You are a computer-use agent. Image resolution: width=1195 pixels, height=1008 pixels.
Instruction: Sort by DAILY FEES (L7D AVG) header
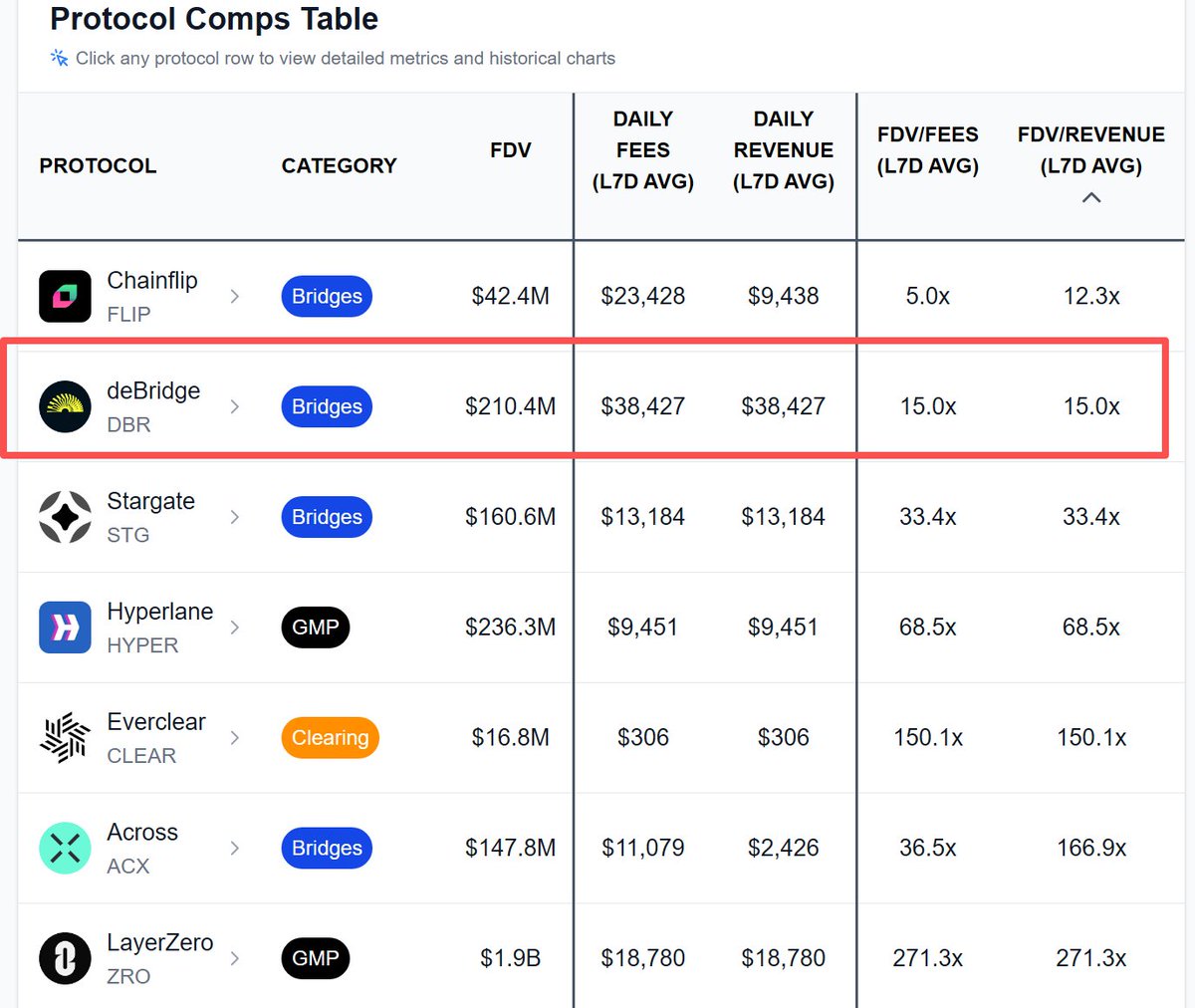(643, 150)
